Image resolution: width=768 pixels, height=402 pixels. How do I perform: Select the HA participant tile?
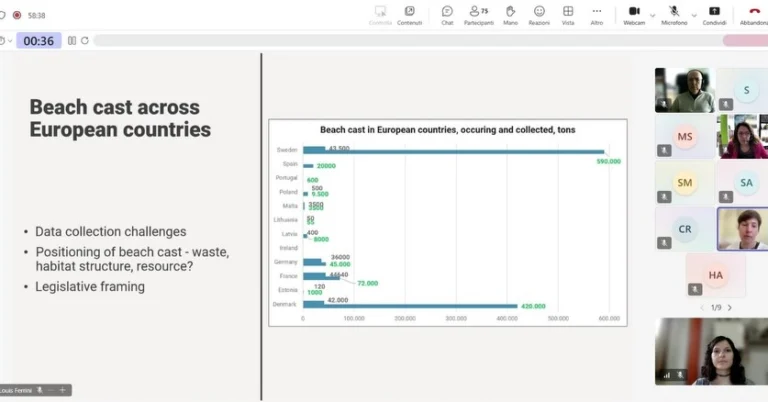pos(715,274)
